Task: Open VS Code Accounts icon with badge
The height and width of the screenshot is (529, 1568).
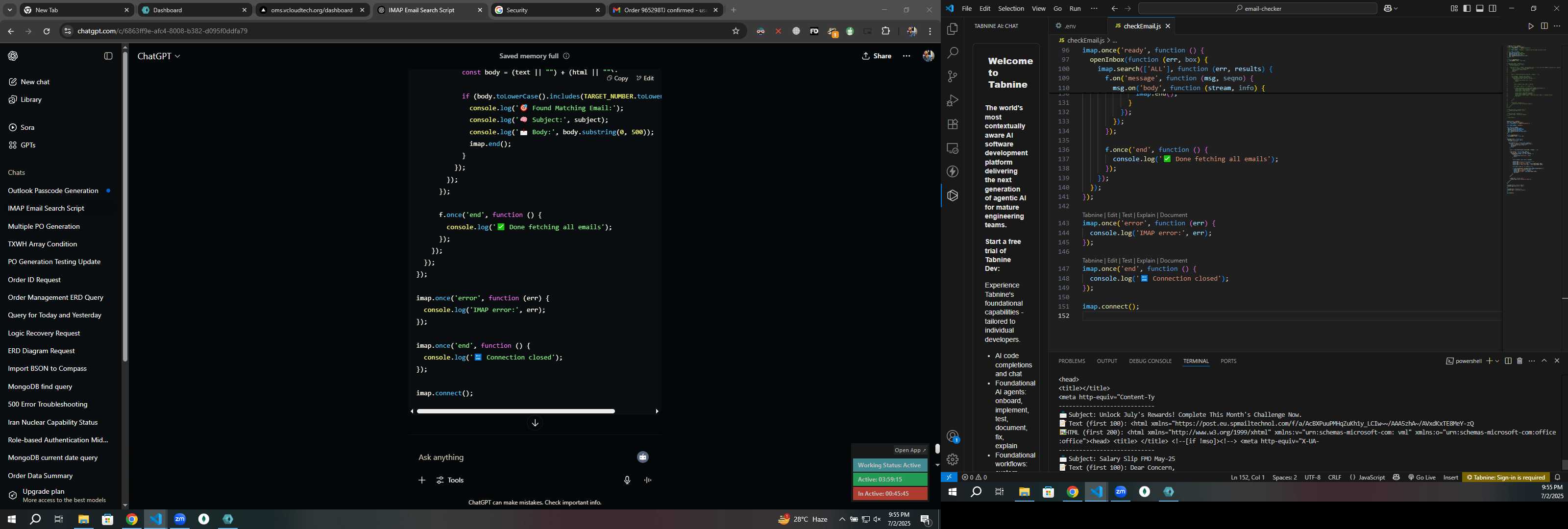Action: [x=952, y=436]
